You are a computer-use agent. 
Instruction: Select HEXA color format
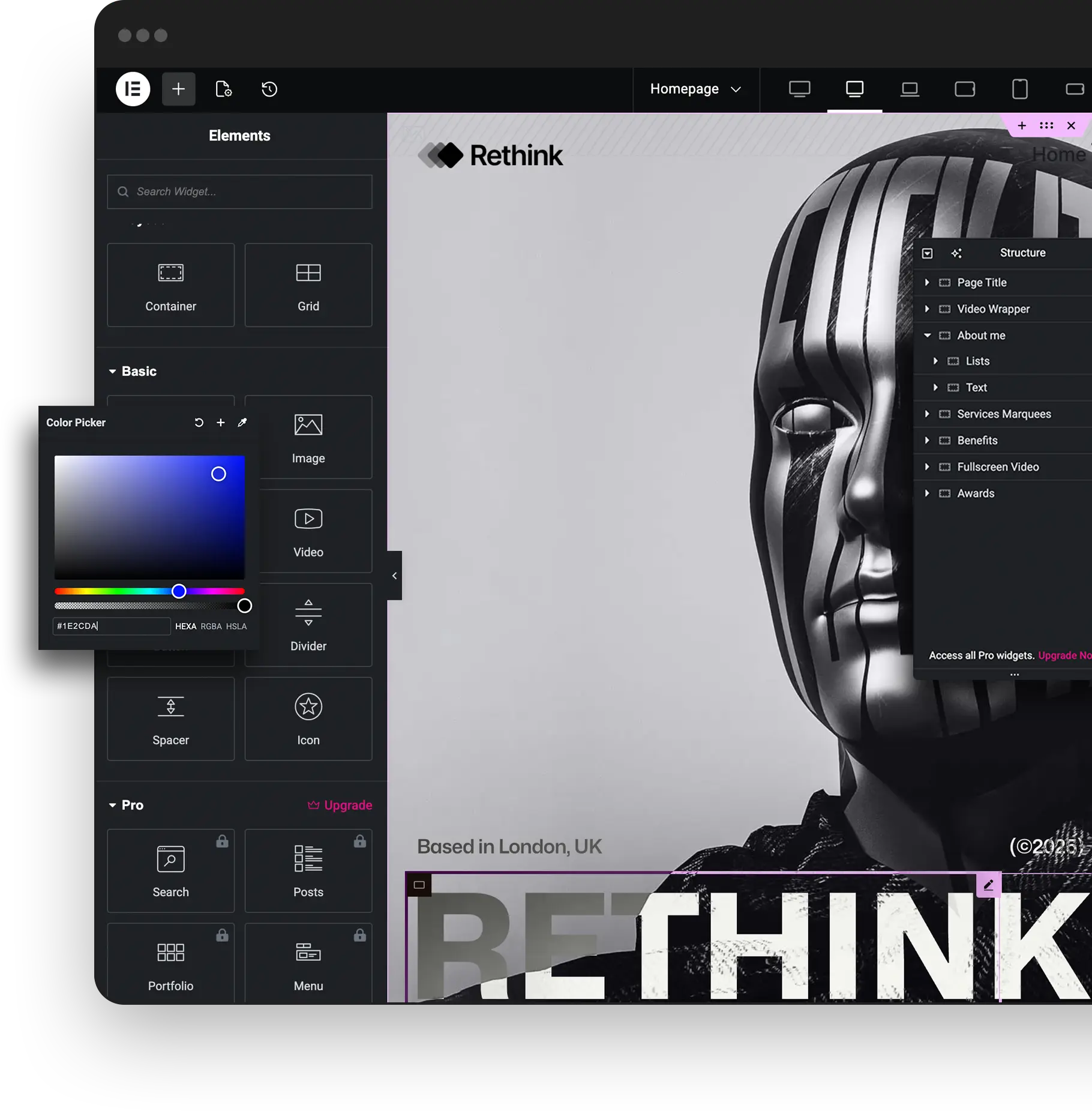(x=185, y=626)
